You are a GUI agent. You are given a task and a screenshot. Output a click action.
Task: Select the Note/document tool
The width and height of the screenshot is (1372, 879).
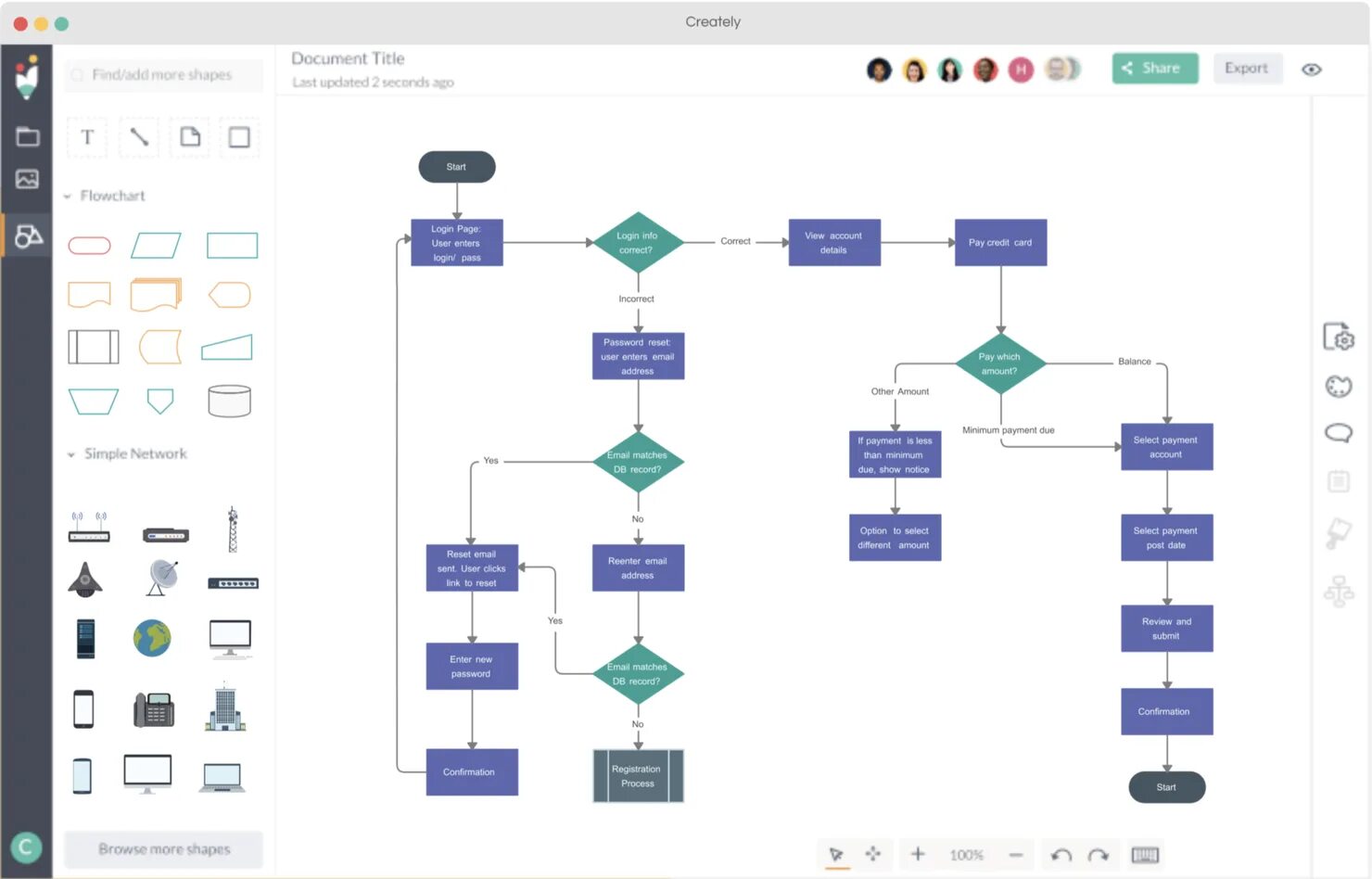[x=190, y=137]
